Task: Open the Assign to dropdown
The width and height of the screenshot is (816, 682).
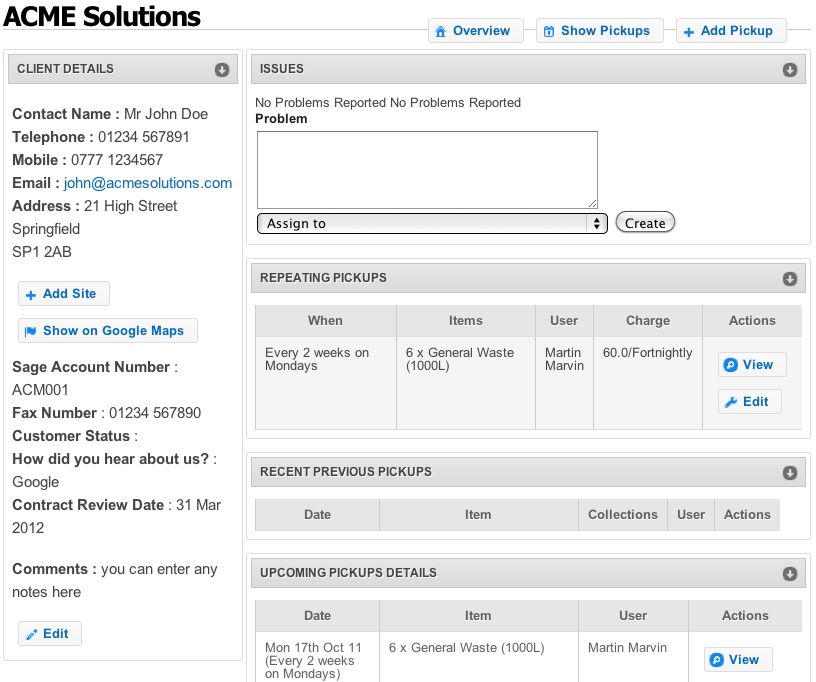Action: (432, 223)
